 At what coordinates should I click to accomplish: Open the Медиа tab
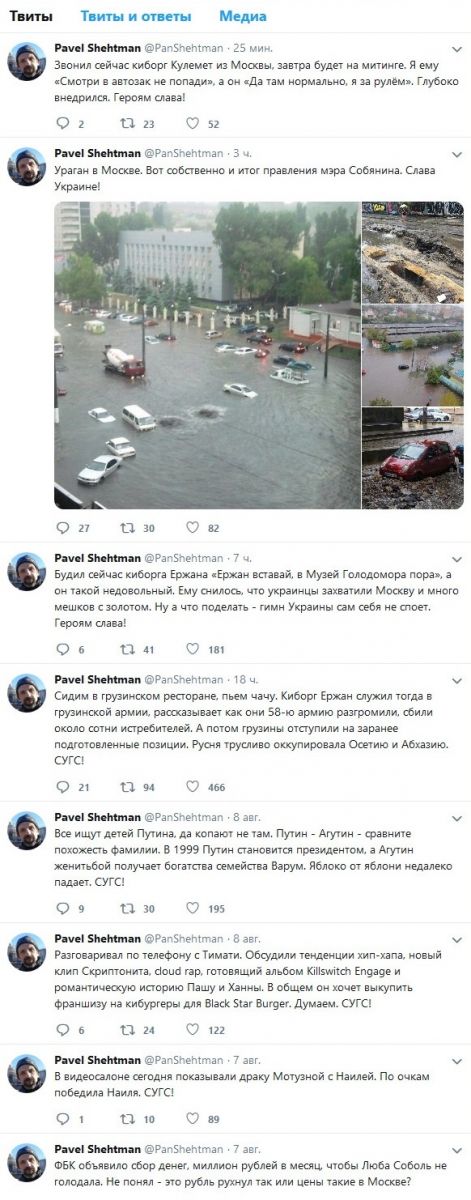click(x=242, y=17)
